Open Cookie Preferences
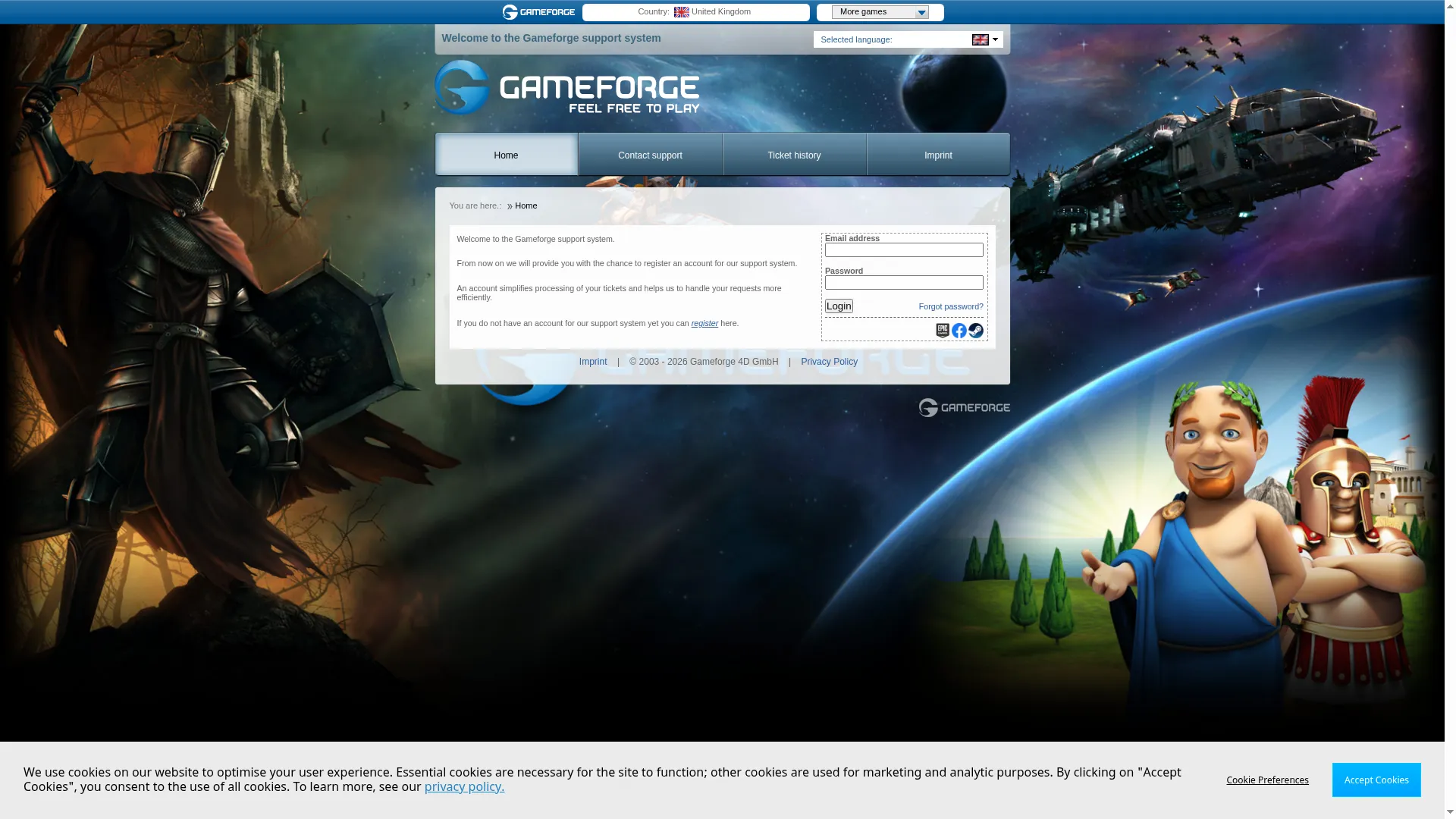Image resolution: width=1456 pixels, height=819 pixels. pyautogui.click(x=1267, y=780)
